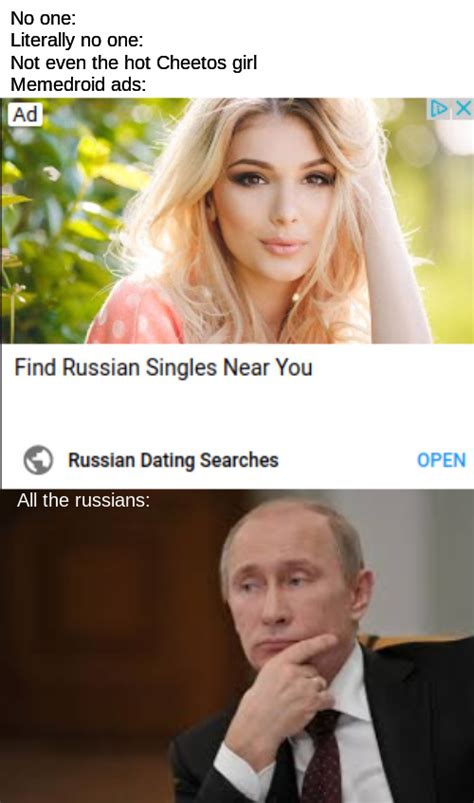Screen dimensions: 474x803
Task: Click the "Ad" badge label
Action: pos(25,114)
